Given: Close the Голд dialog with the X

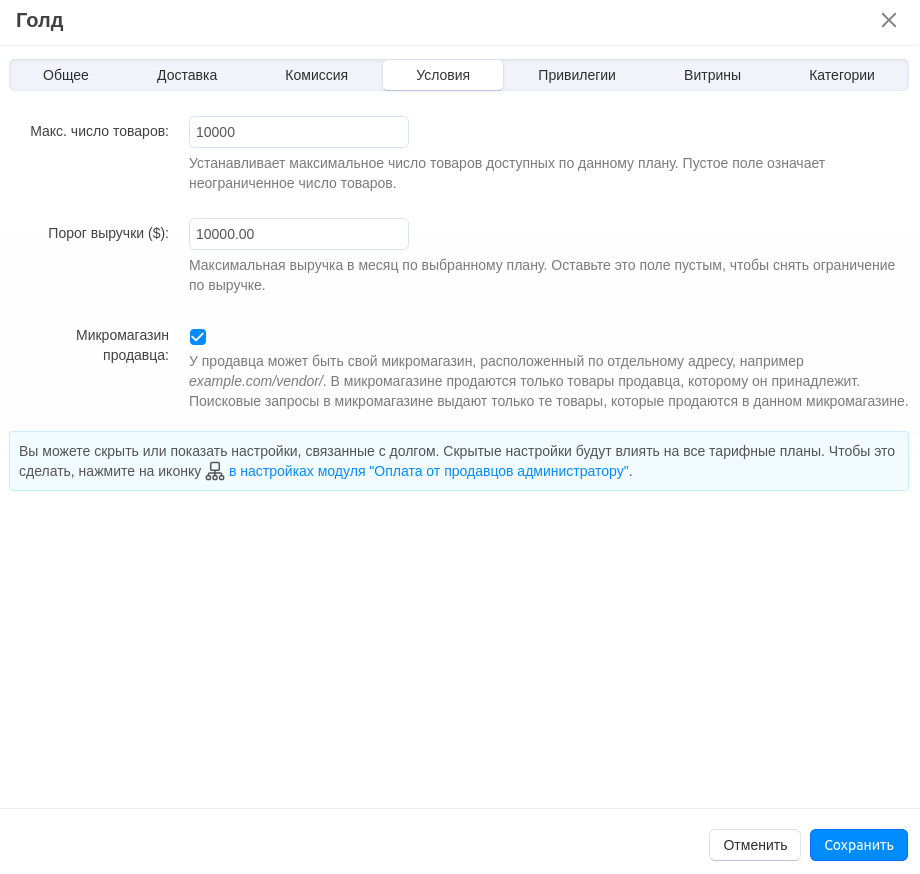Looking at the screenshot, I should 888,20.
